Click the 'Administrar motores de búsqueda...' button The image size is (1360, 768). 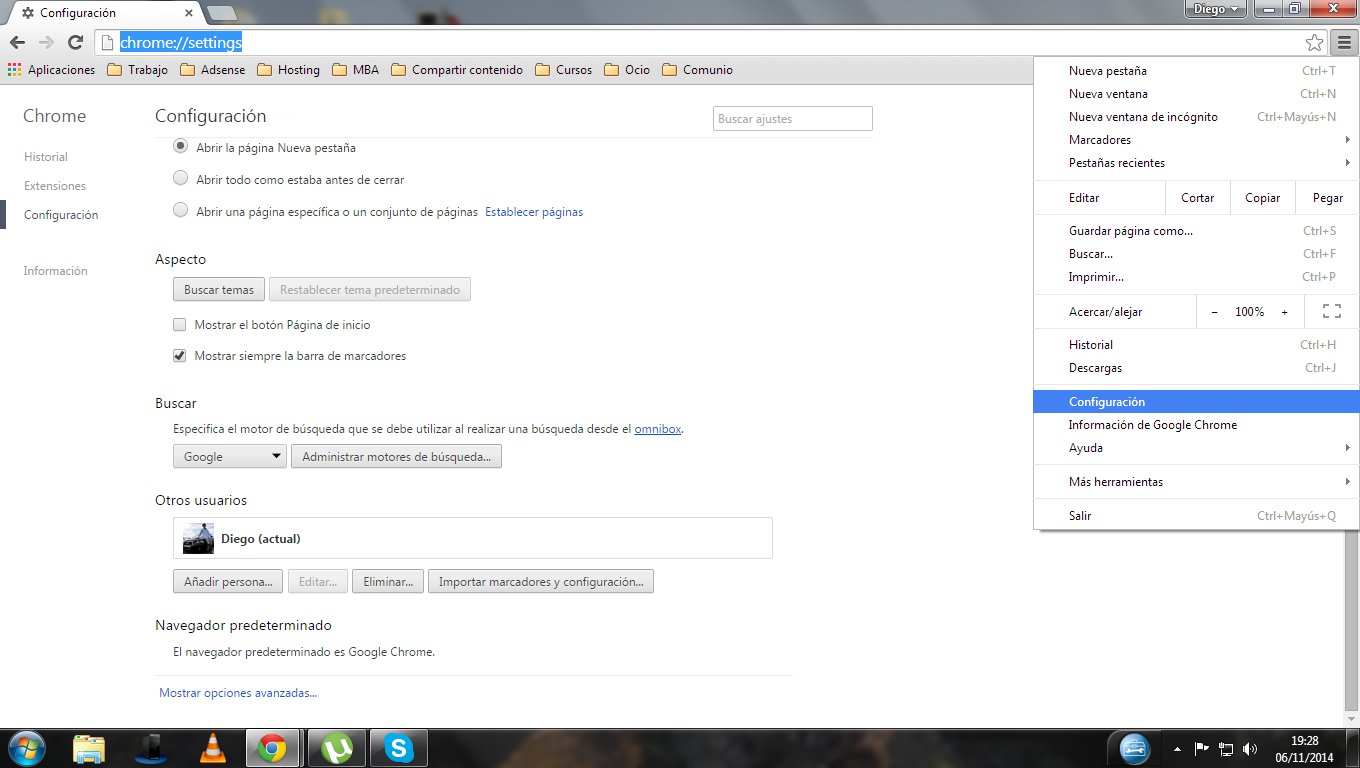pos(396,457)
